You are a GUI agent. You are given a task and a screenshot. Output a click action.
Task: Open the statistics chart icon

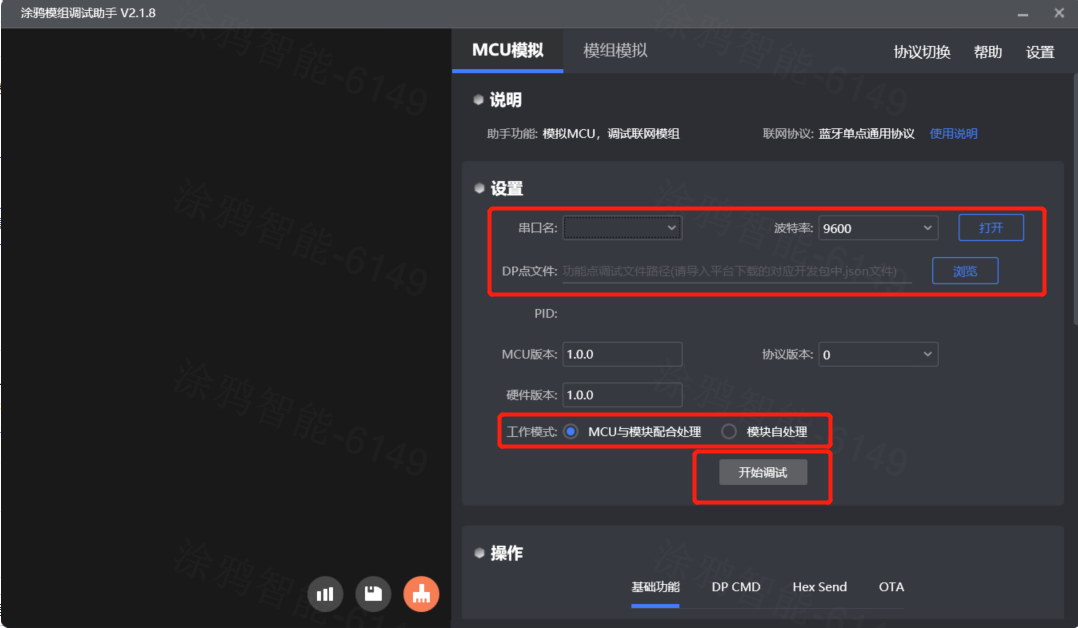[x=325, y=594]
